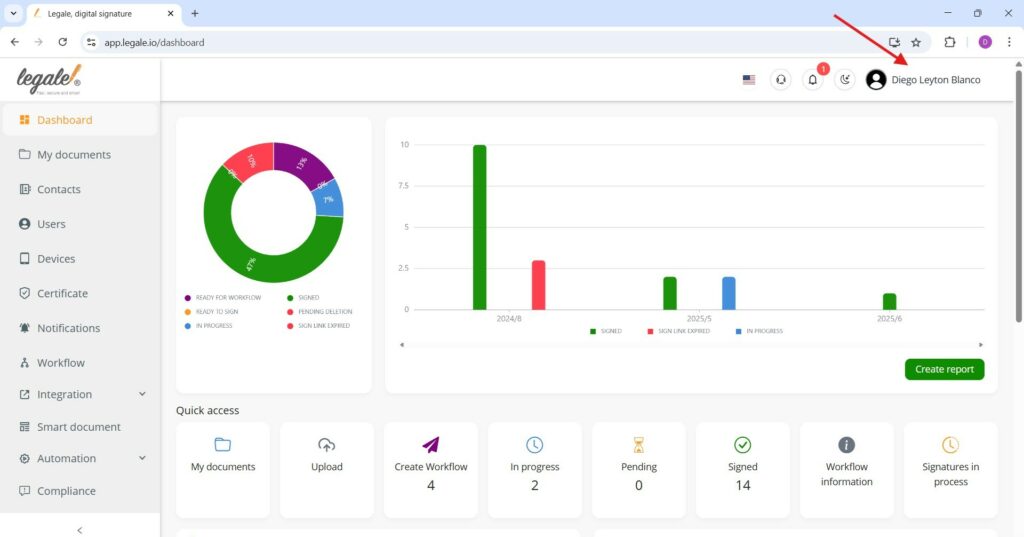Image resolution: width=1024 pixels, height=537 pixels.
Task: Open the Signed quick access card
Action: 743,470
